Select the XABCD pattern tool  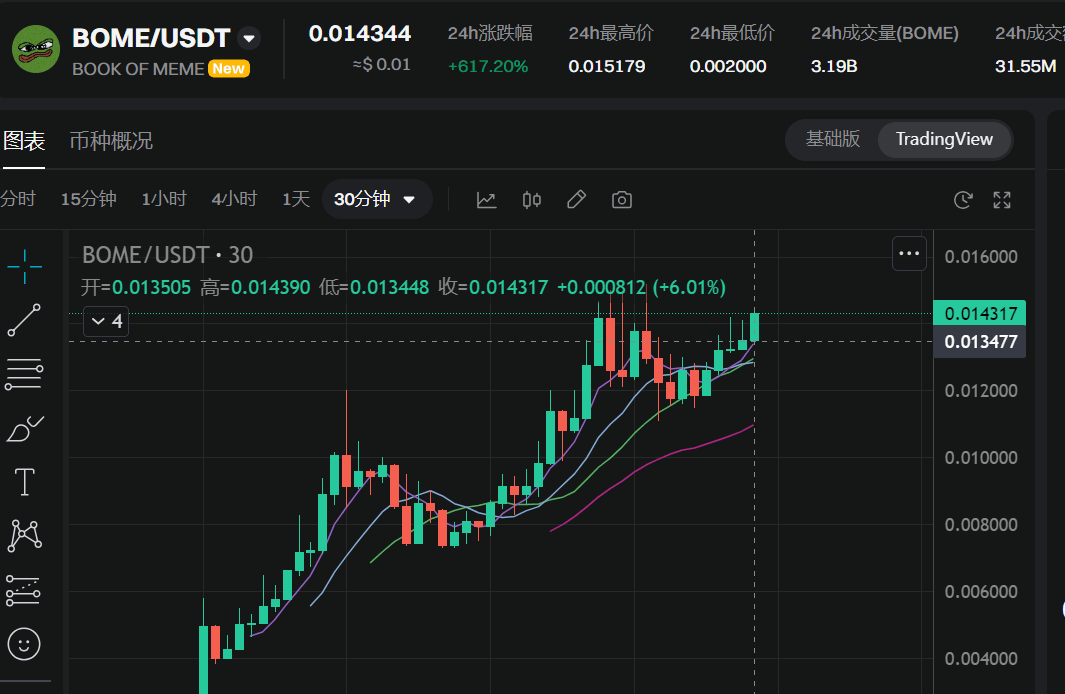(x=24, y=536)
